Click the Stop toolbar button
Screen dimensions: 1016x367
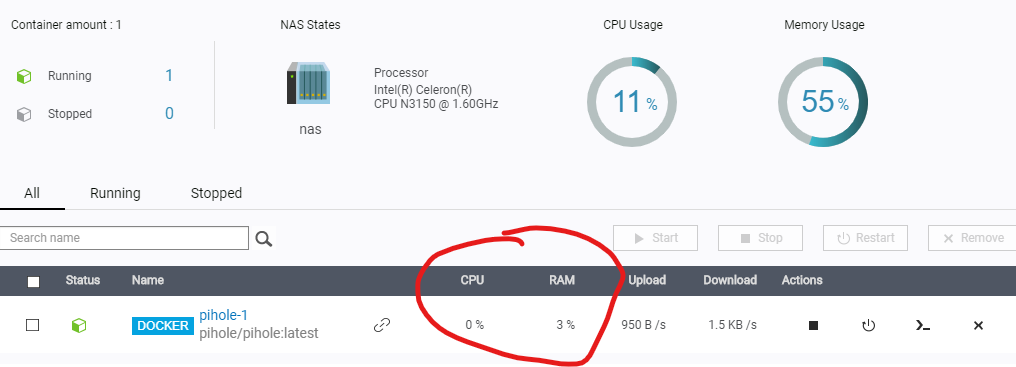click(760, 238)
